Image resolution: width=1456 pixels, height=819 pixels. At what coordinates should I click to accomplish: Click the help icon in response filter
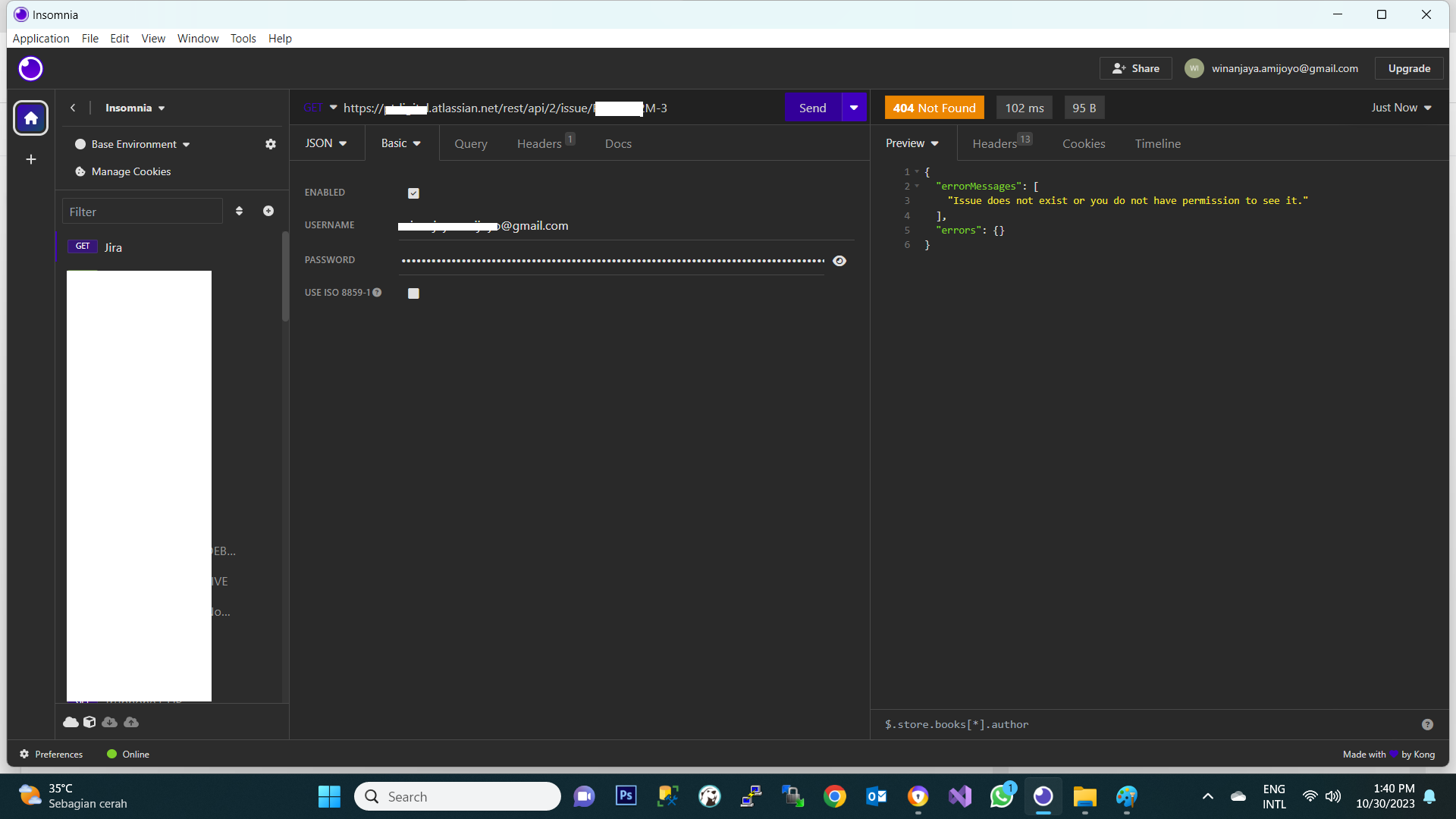[1427, 724]
